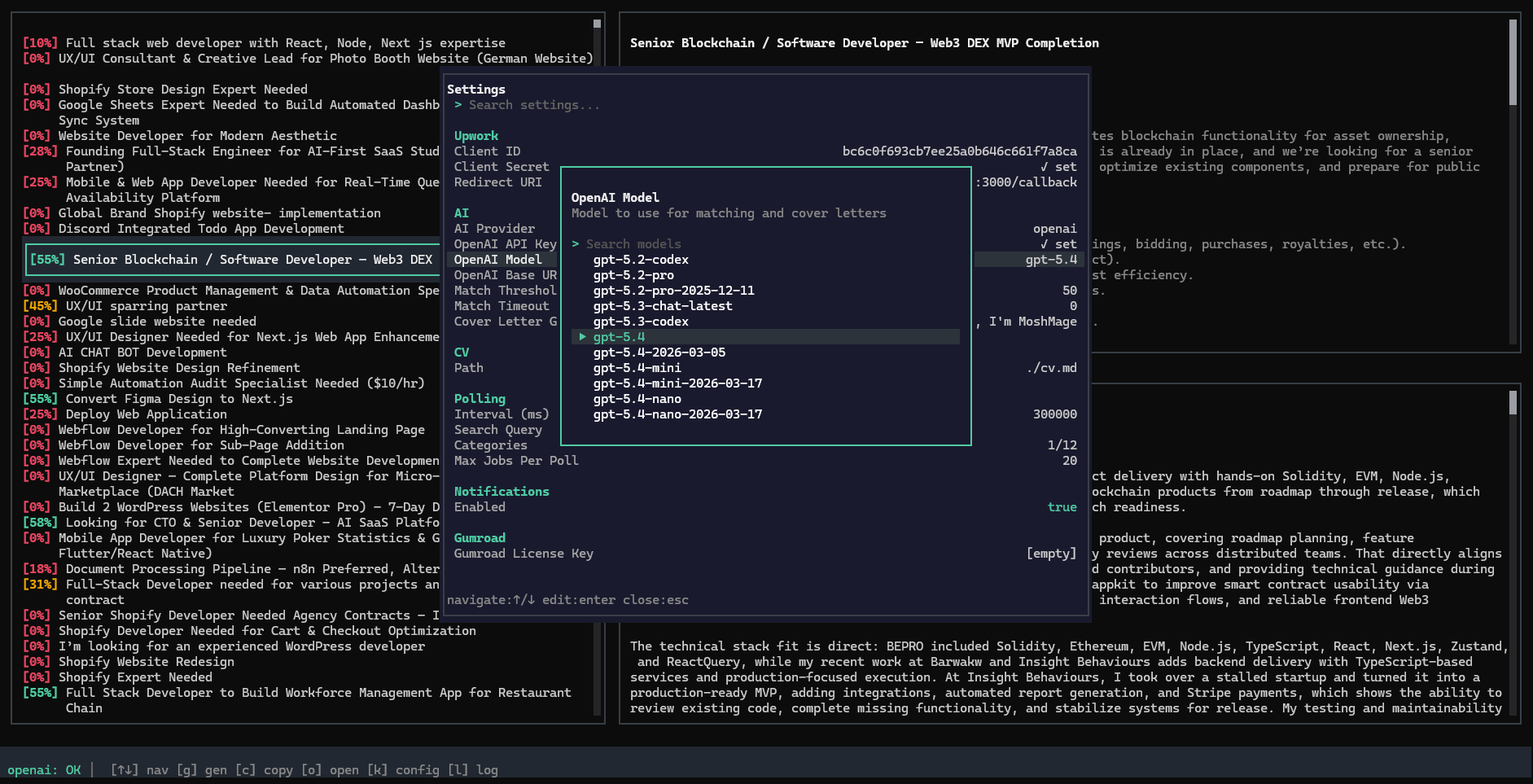This screenshot has height=784, width=1533.
Task: Toggle the Notifications Enabled true value
Action: 1062,507
